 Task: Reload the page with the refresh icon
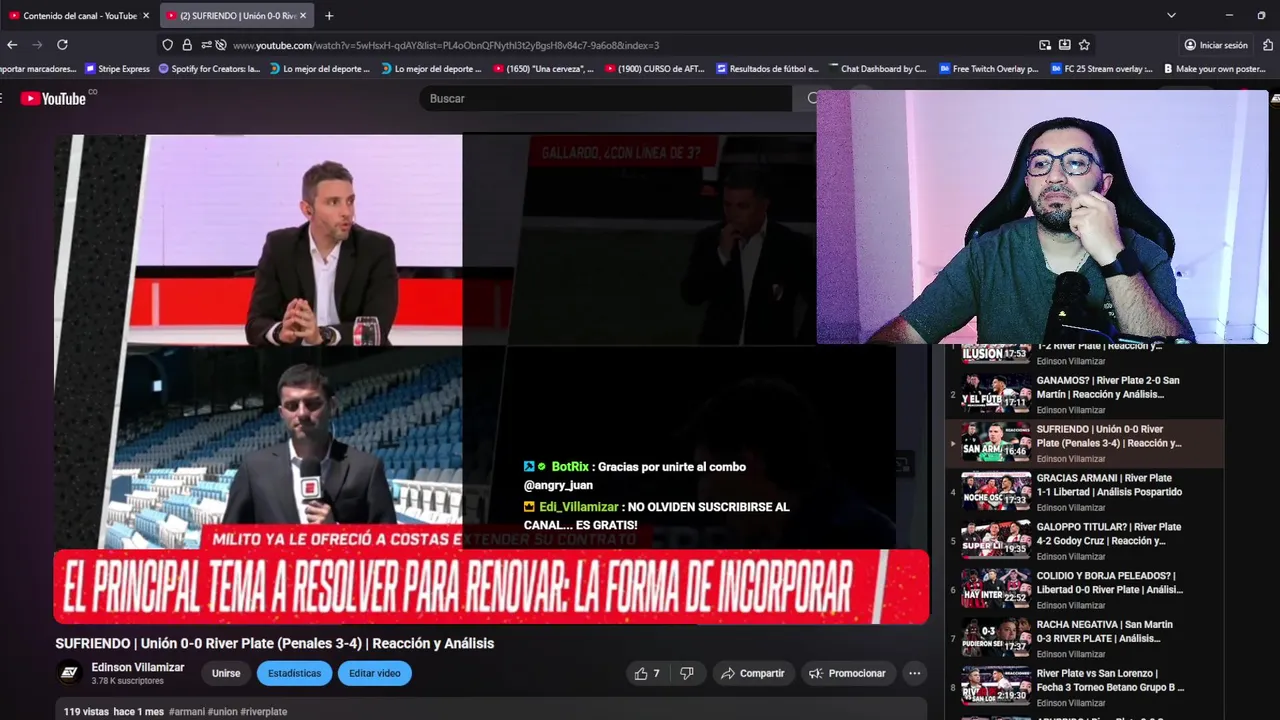coord(62,45)
